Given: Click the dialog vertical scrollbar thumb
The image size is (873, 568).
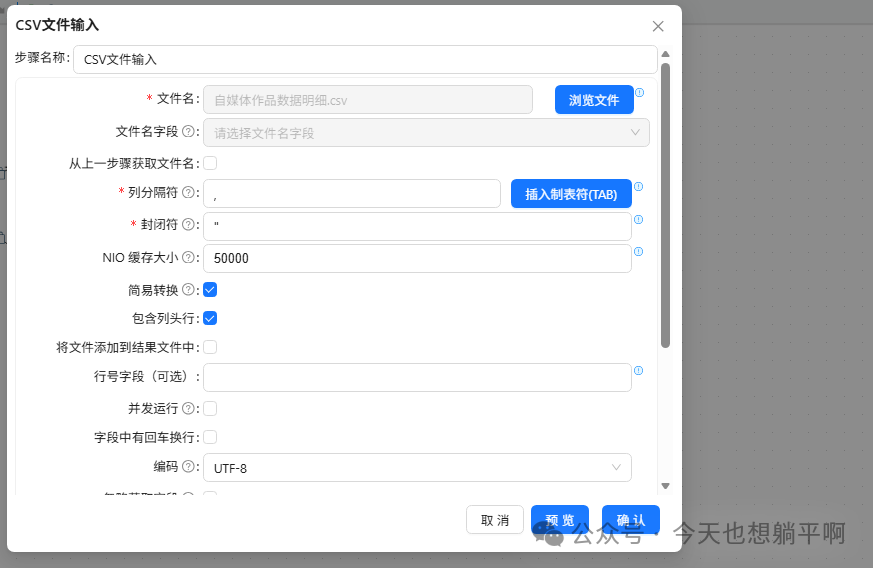Looking at the screenshot, I should pyautogui.click(x=665, y=205).
